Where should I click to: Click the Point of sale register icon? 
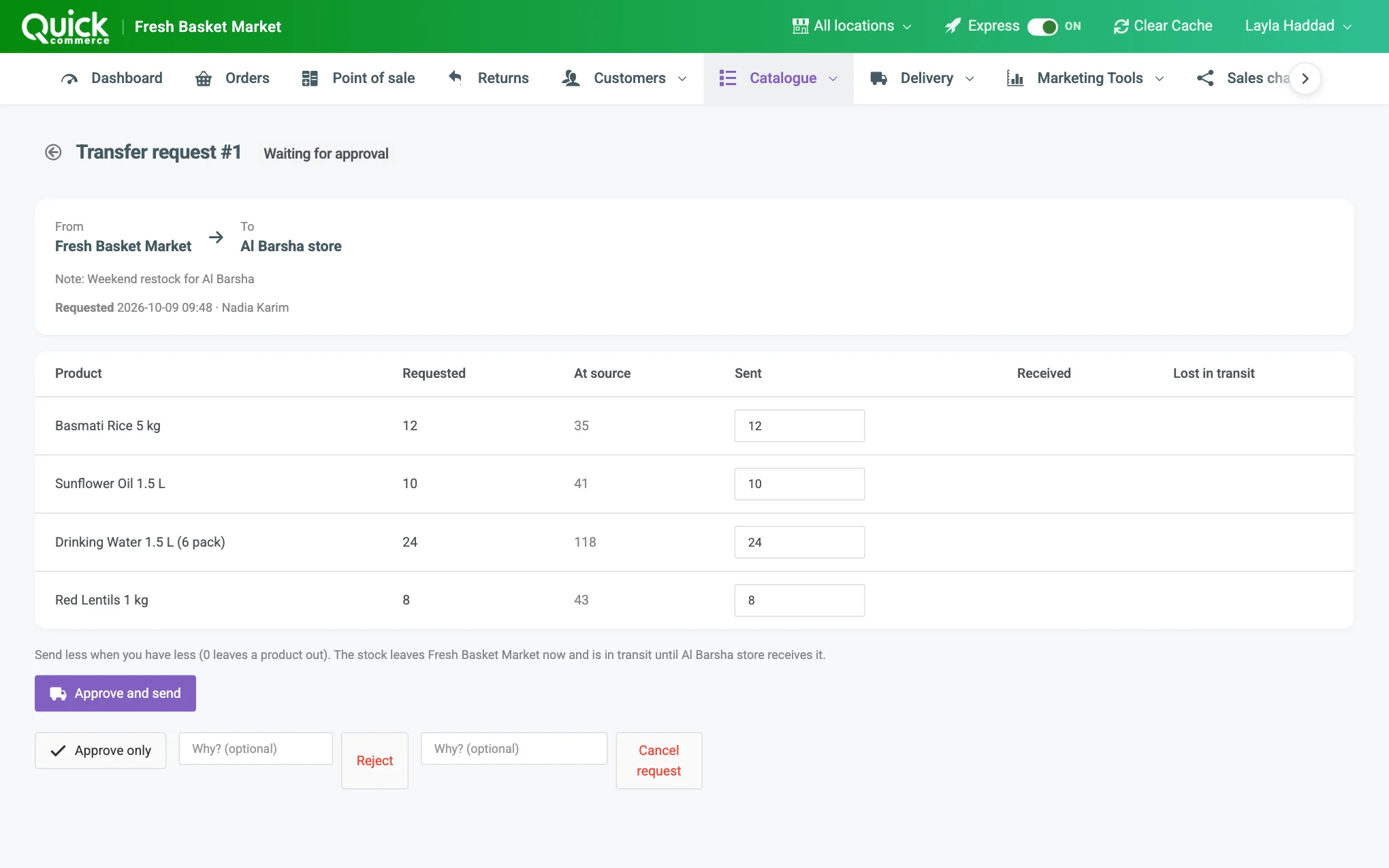310,78
